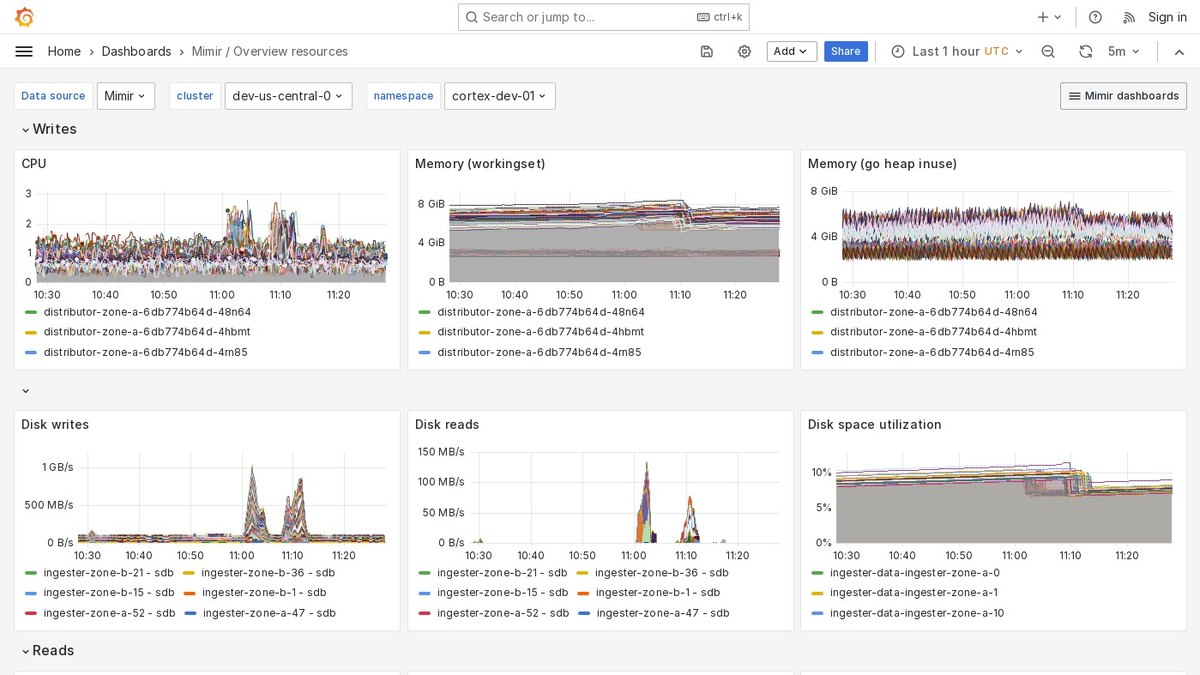Viewport: 1200px width, 675px height.
Task: Click the Disk space utilization panel title
Action: [875, 425]
